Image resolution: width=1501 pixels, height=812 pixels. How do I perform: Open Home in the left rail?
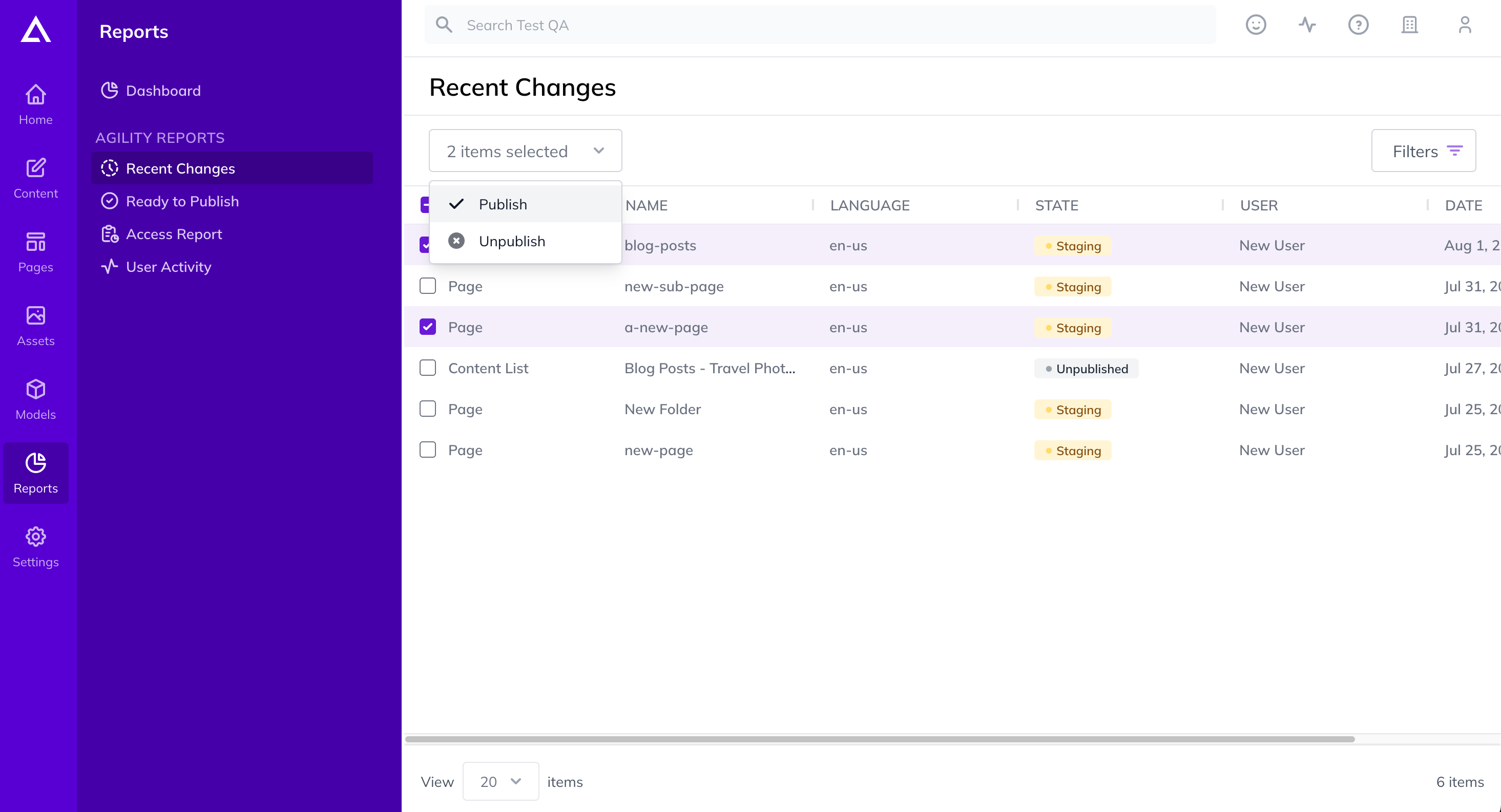pos(35,105)
